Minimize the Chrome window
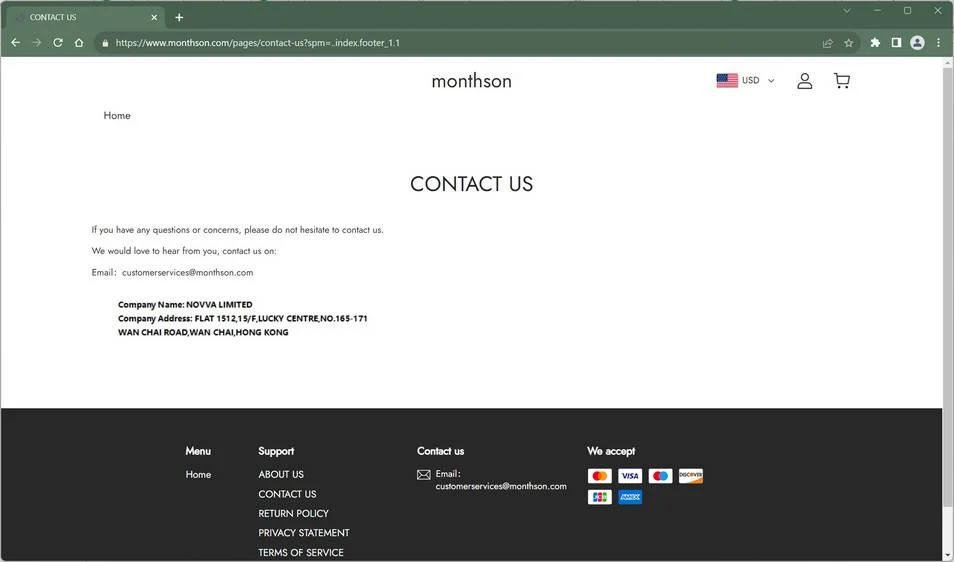 (877, 10)
